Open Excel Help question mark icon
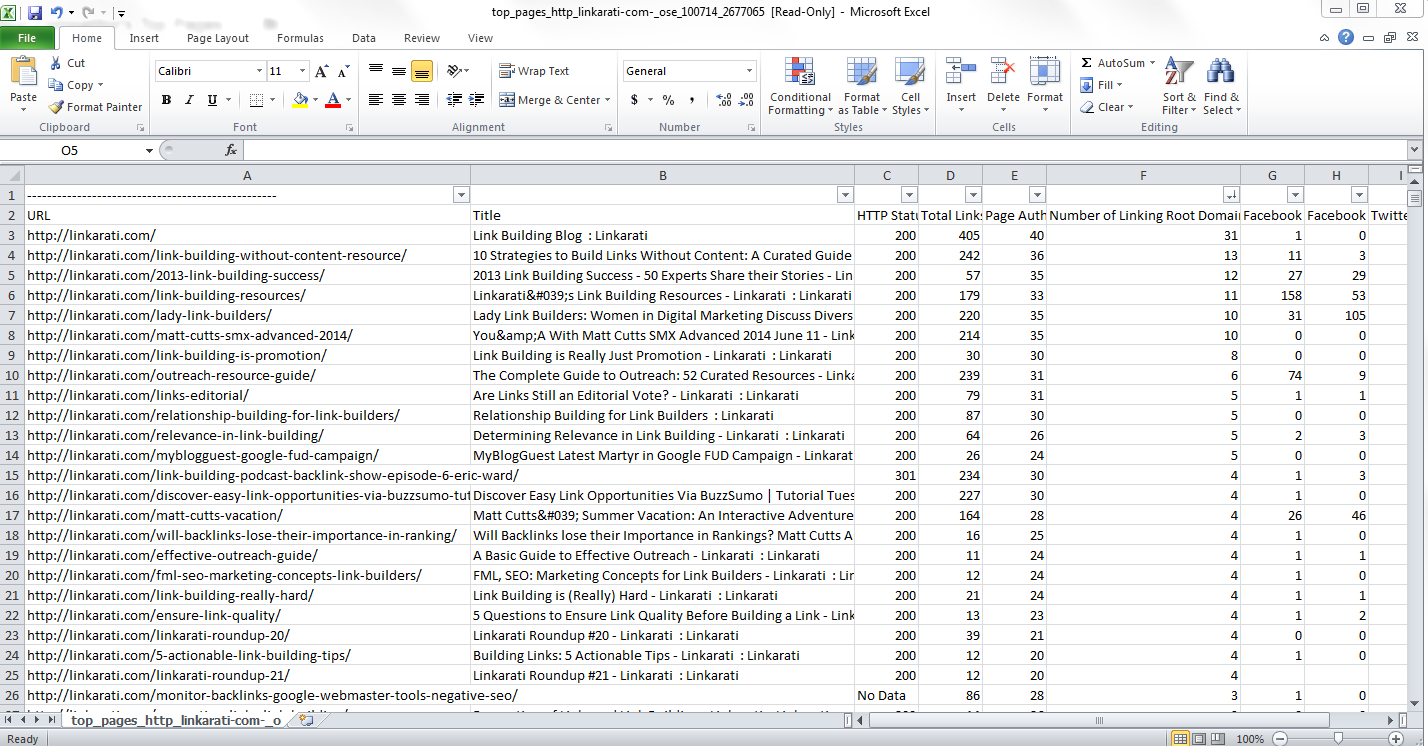Screen dimensions: 1428x746 [1347, 38]
